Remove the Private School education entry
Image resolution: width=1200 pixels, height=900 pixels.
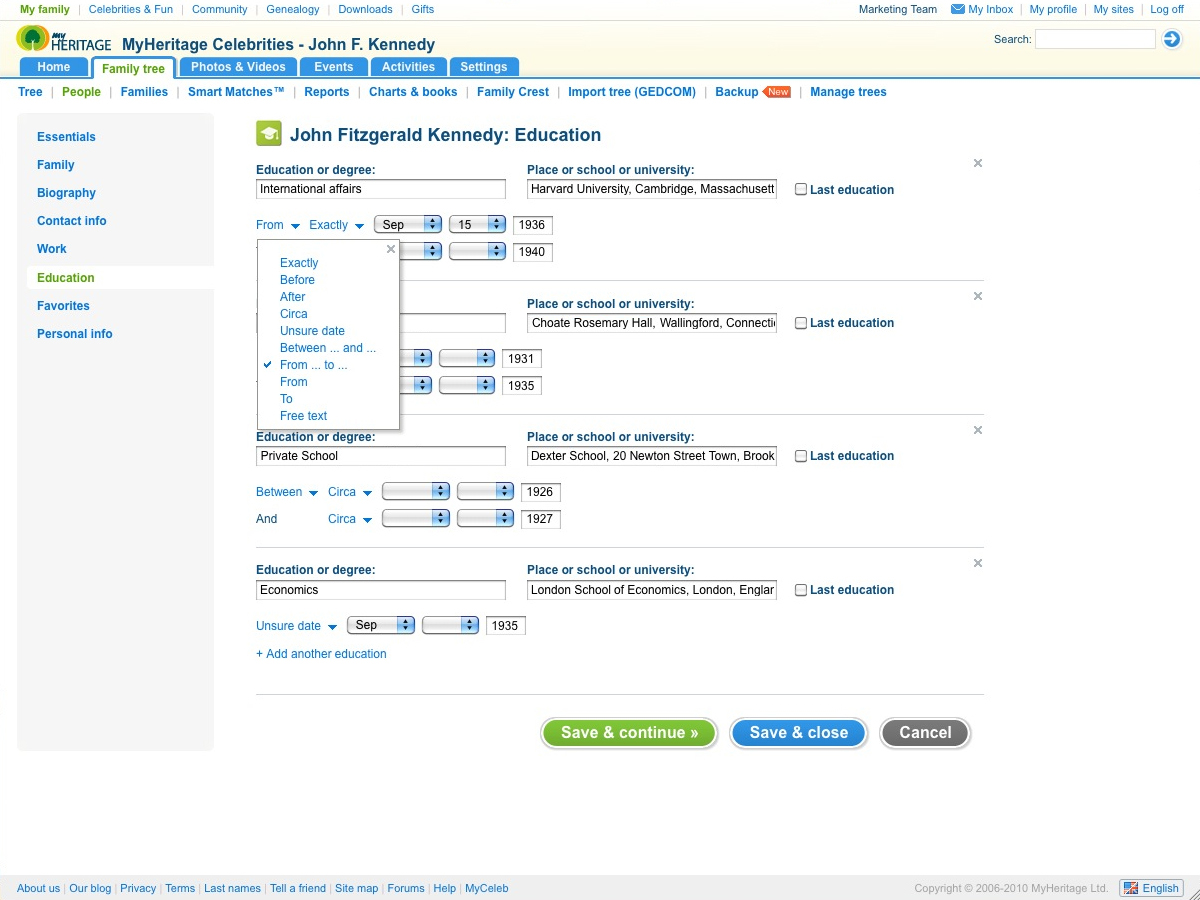coord(978,430)
